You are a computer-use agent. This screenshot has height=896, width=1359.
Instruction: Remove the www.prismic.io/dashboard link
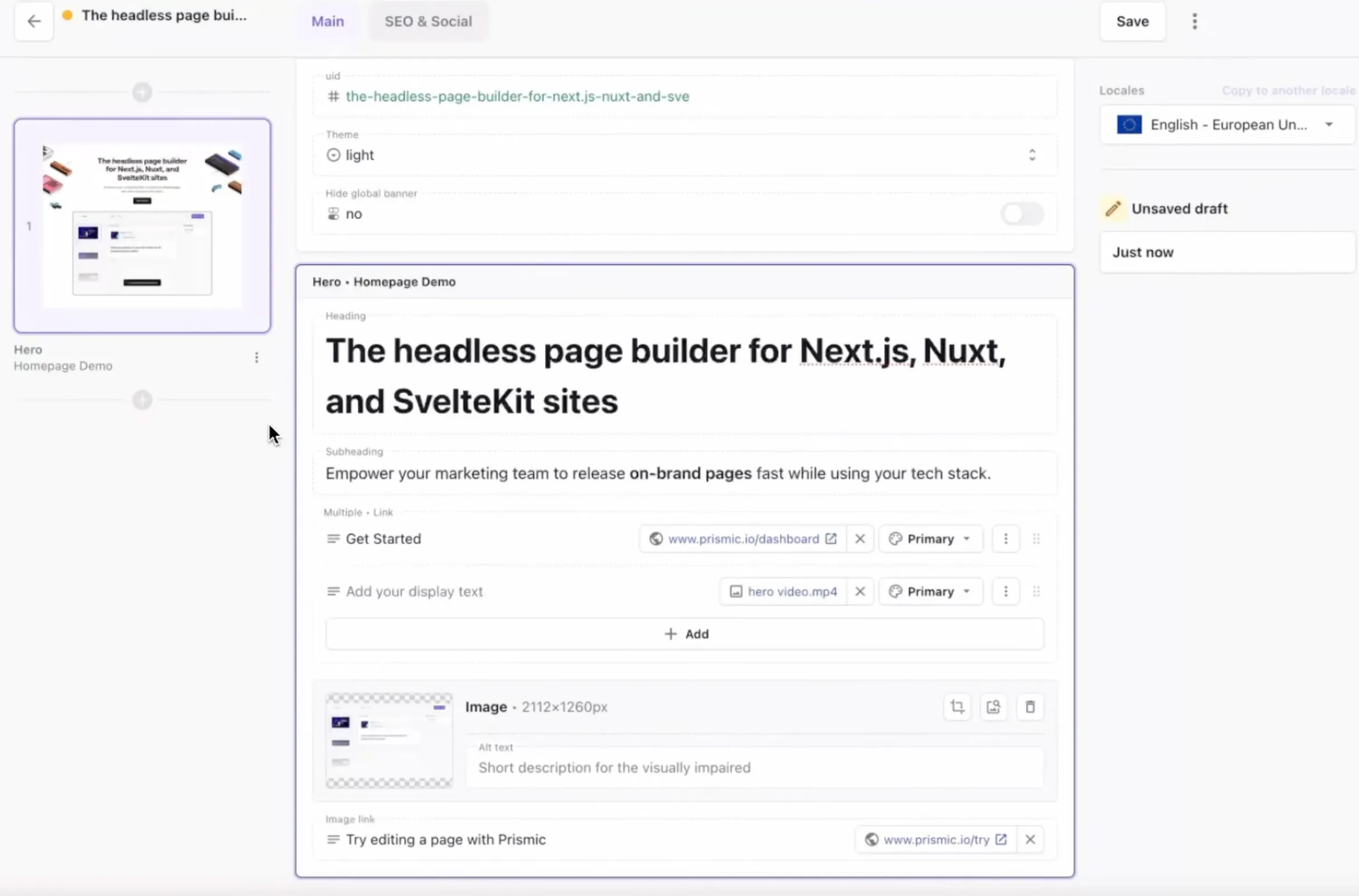click(860, 539)
